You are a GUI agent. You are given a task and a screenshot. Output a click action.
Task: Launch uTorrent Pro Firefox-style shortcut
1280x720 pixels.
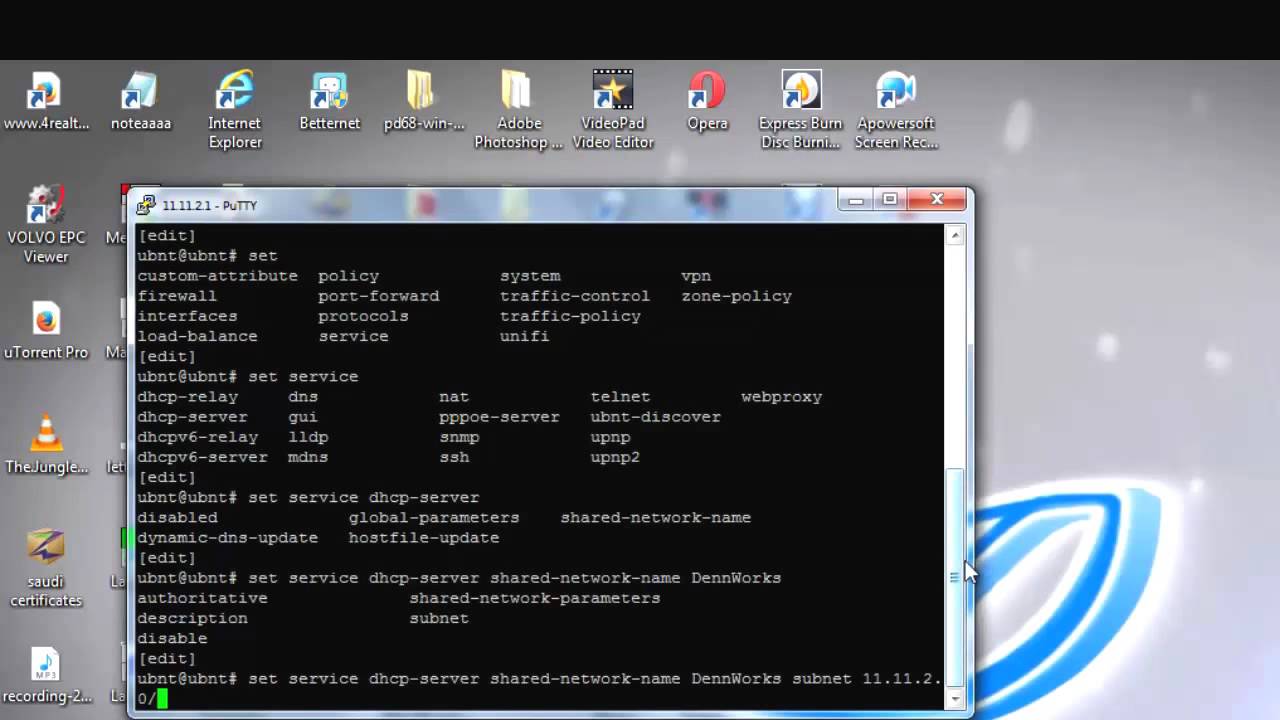(x=46, y=330)
